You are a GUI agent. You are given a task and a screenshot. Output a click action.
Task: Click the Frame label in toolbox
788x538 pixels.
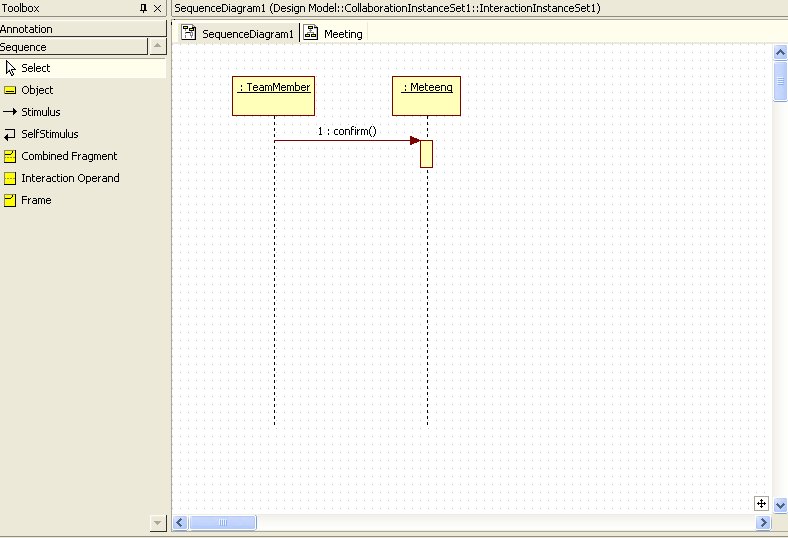(x=36, y=200)
